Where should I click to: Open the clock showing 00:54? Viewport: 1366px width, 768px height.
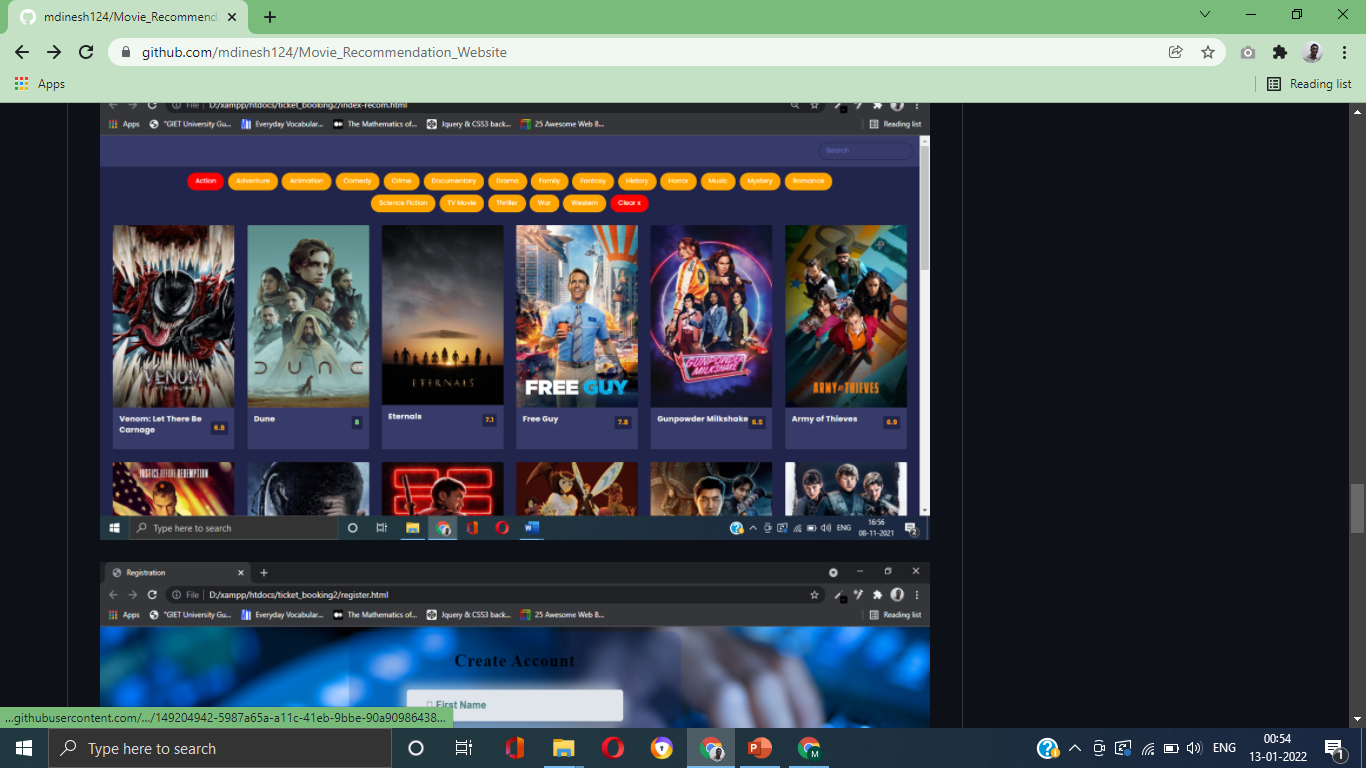point(1277,748)
